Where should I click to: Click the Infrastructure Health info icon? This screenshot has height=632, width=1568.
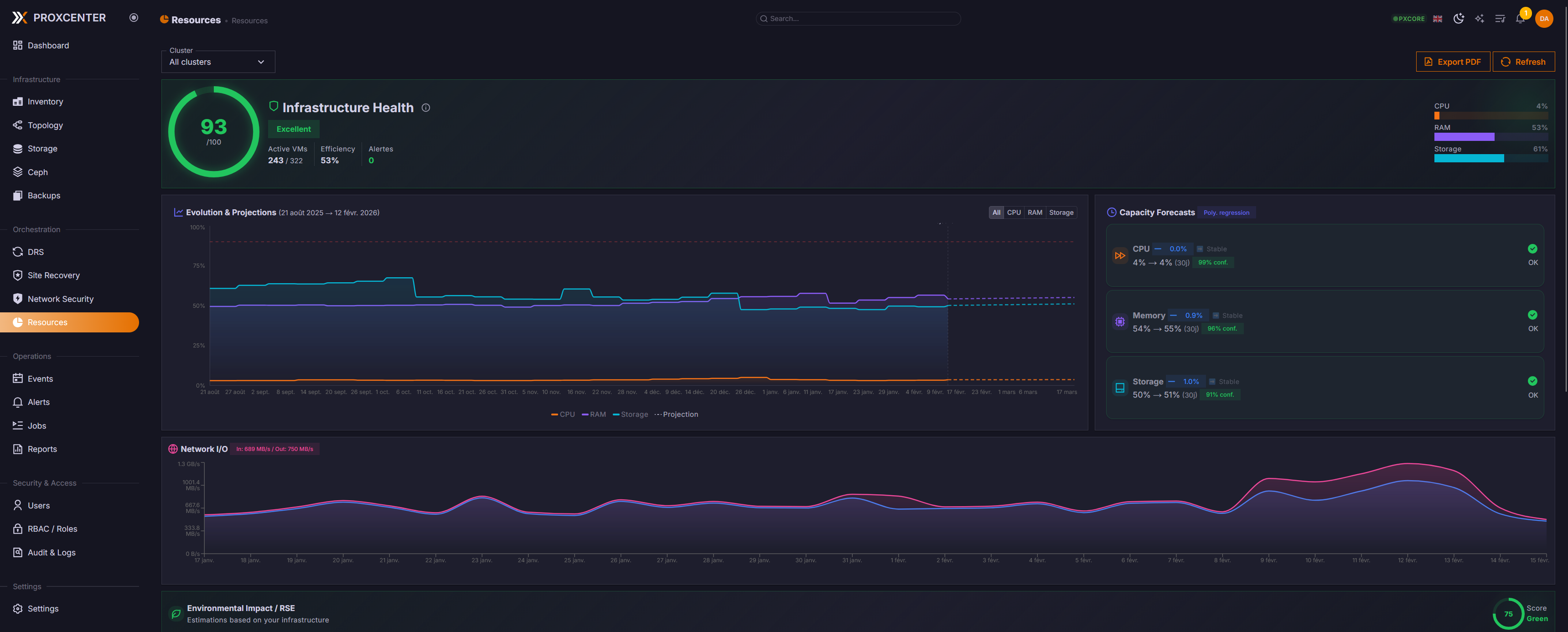[426, 108]
